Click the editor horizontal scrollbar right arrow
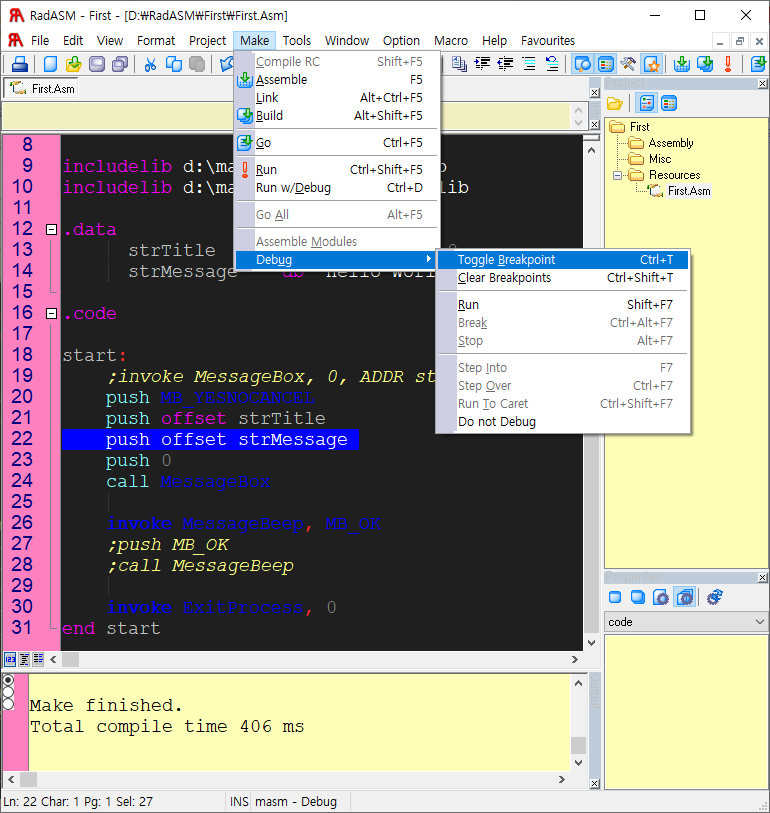Screen dimensions: 770x813 coord(575,660)
